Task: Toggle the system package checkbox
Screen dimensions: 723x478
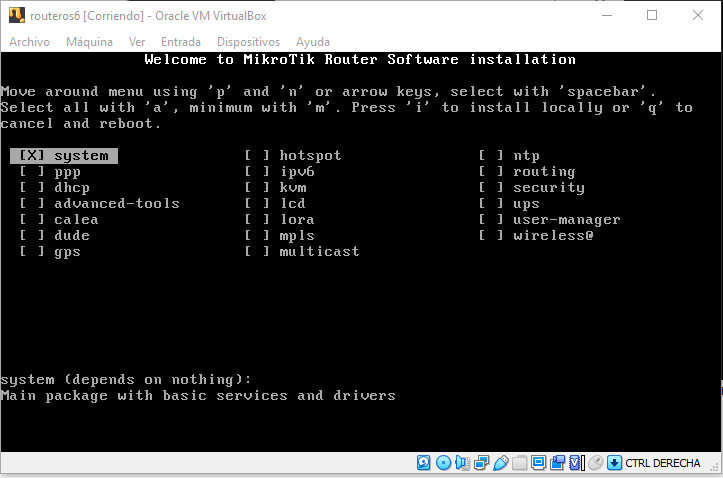Action: (x=33, y=156)
